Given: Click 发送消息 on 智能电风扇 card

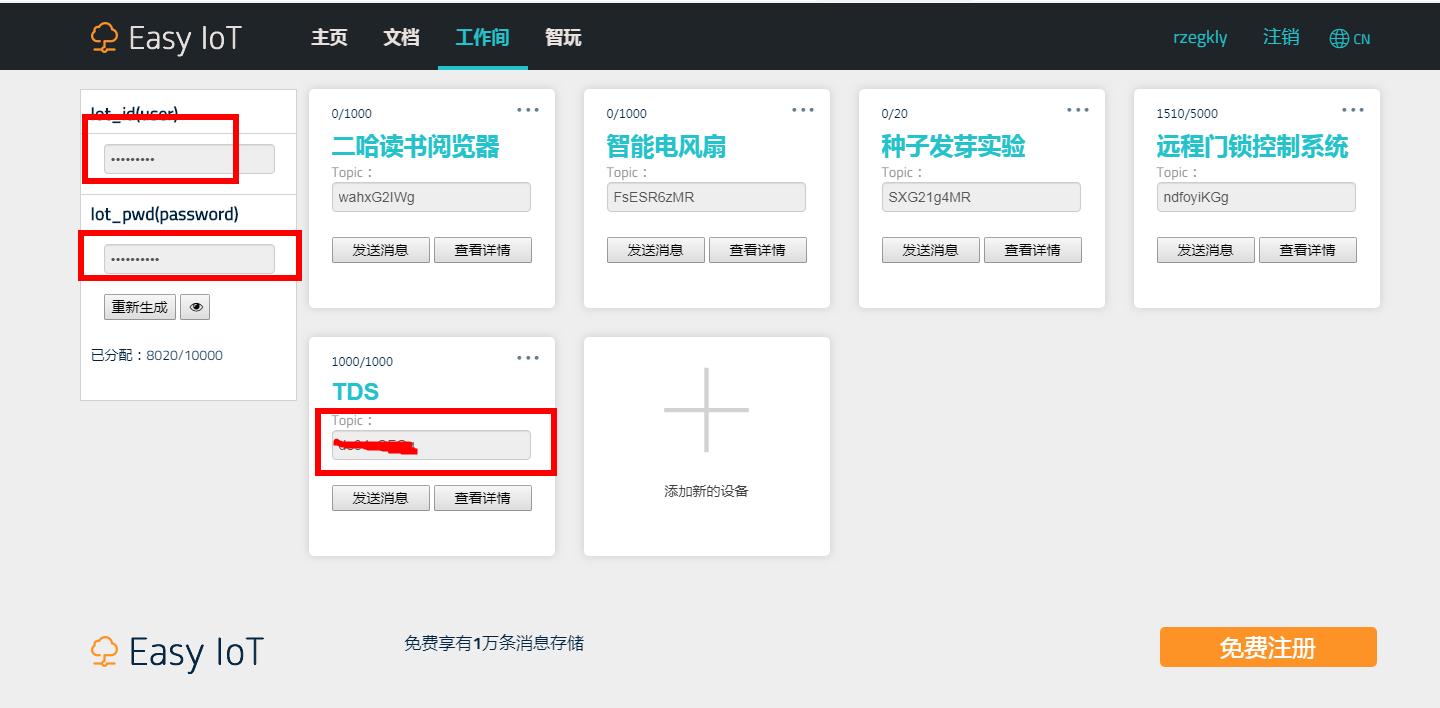Looking at the screenshot, I should (x=656, y=250).
